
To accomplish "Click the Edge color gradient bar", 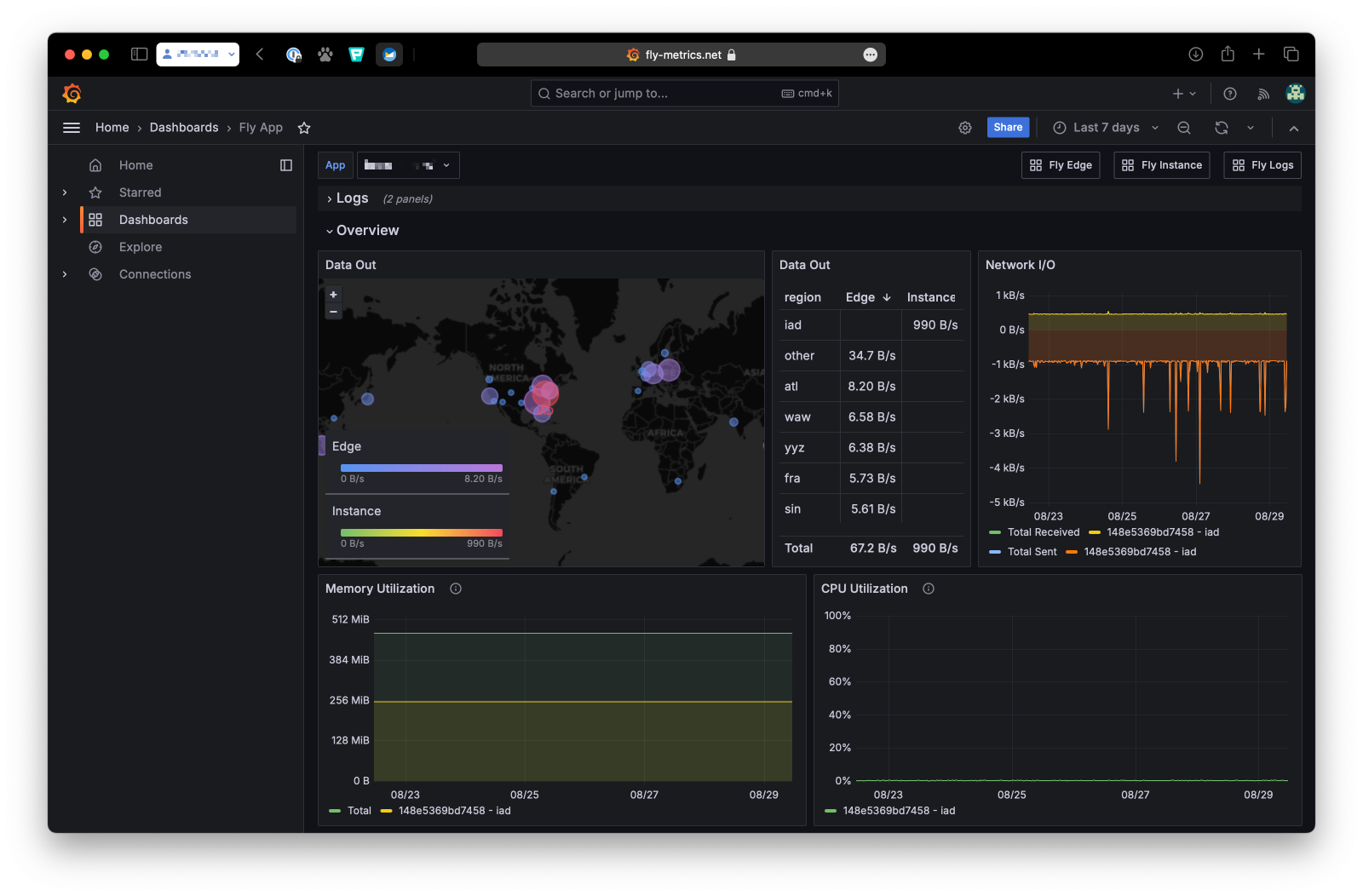I will tap(421, 468).
